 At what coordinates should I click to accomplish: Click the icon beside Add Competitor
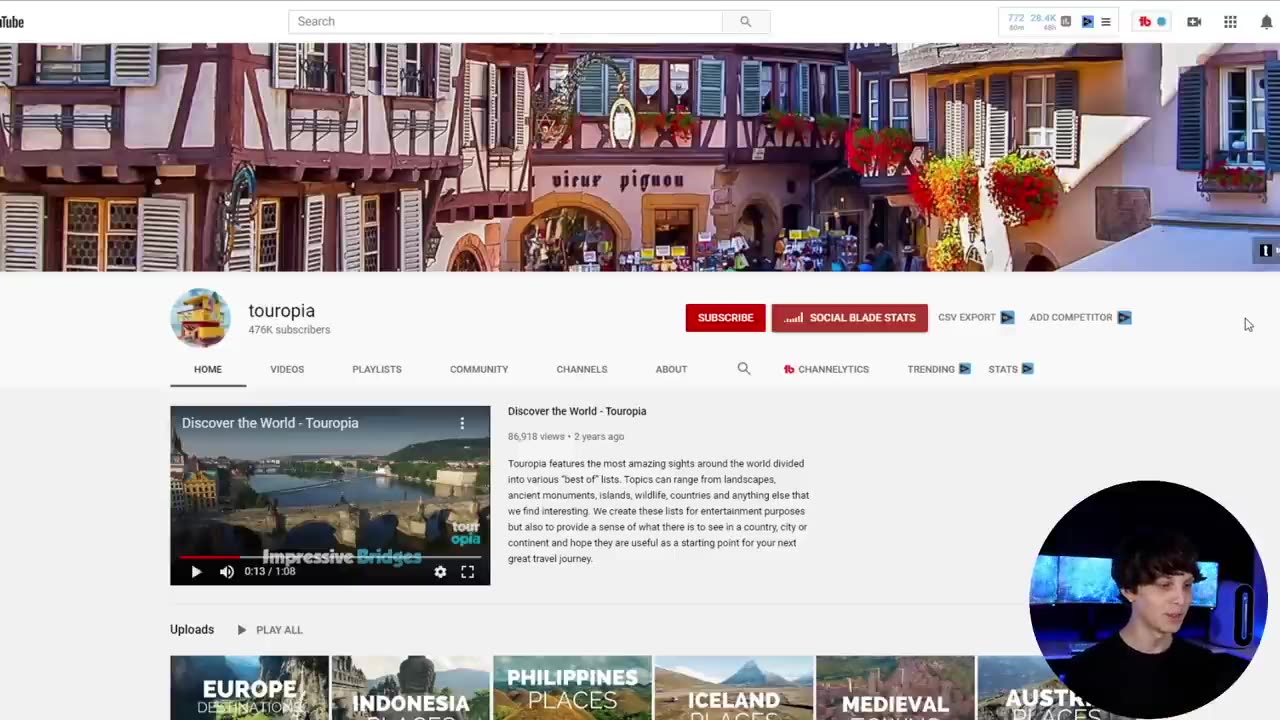(1124, 317)
